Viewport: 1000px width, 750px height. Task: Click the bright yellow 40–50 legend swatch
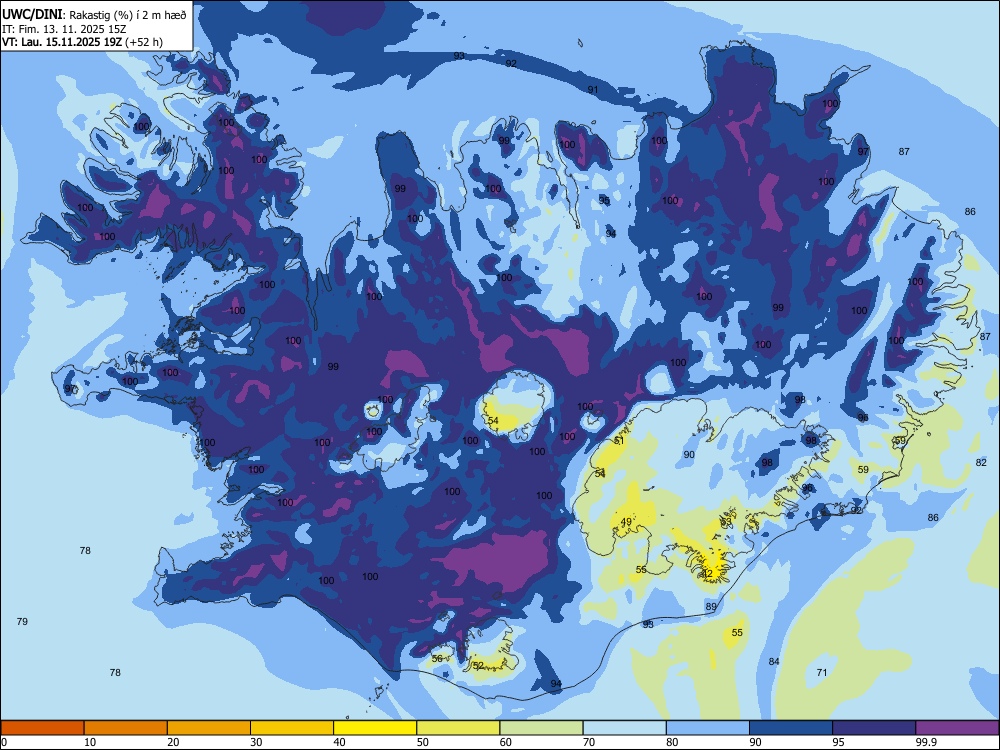tap(375, 728)
